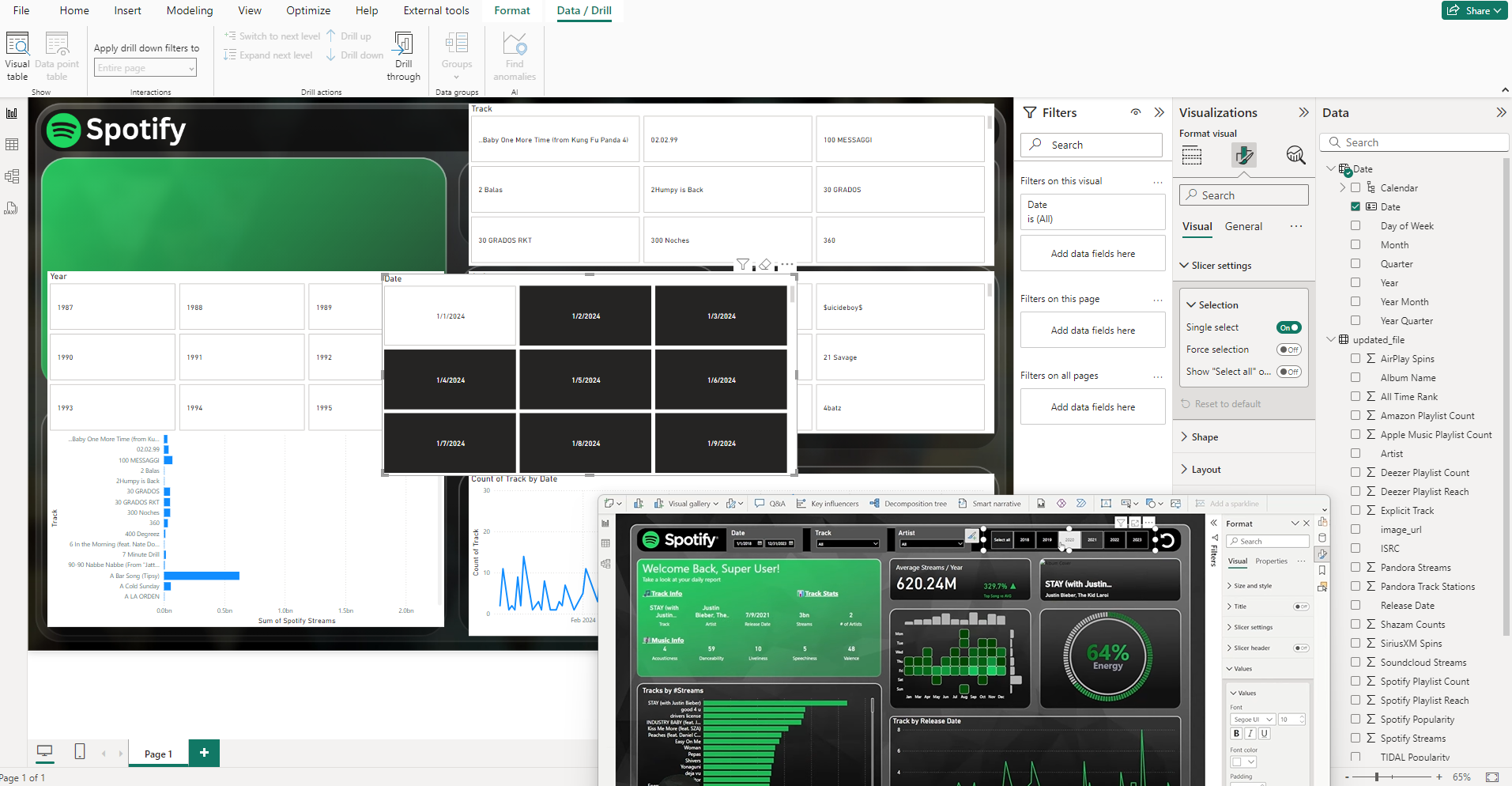
Task: Toggle Filters pane visibility eye icon
Action: [x=1136, y=112]
